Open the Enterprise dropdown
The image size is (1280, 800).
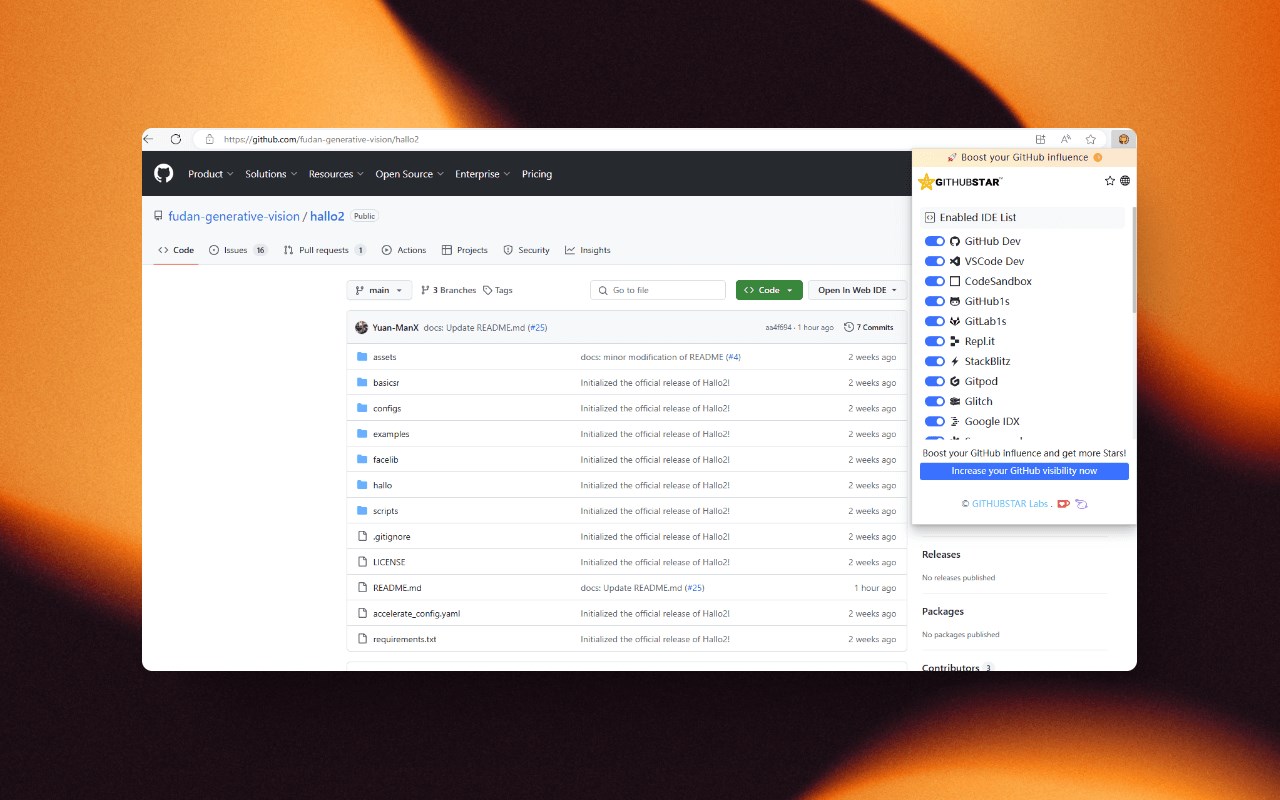point(482,174)
